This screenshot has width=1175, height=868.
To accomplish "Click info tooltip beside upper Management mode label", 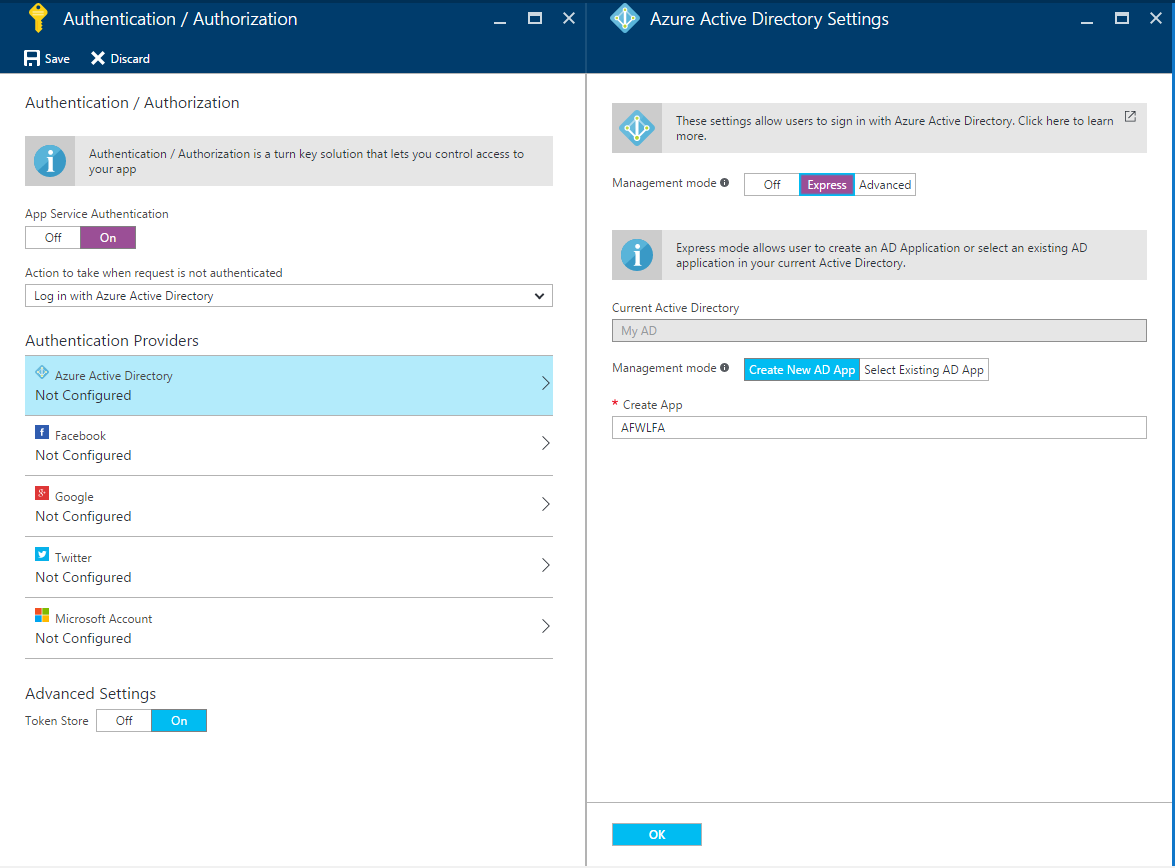I will click(725, 183).
